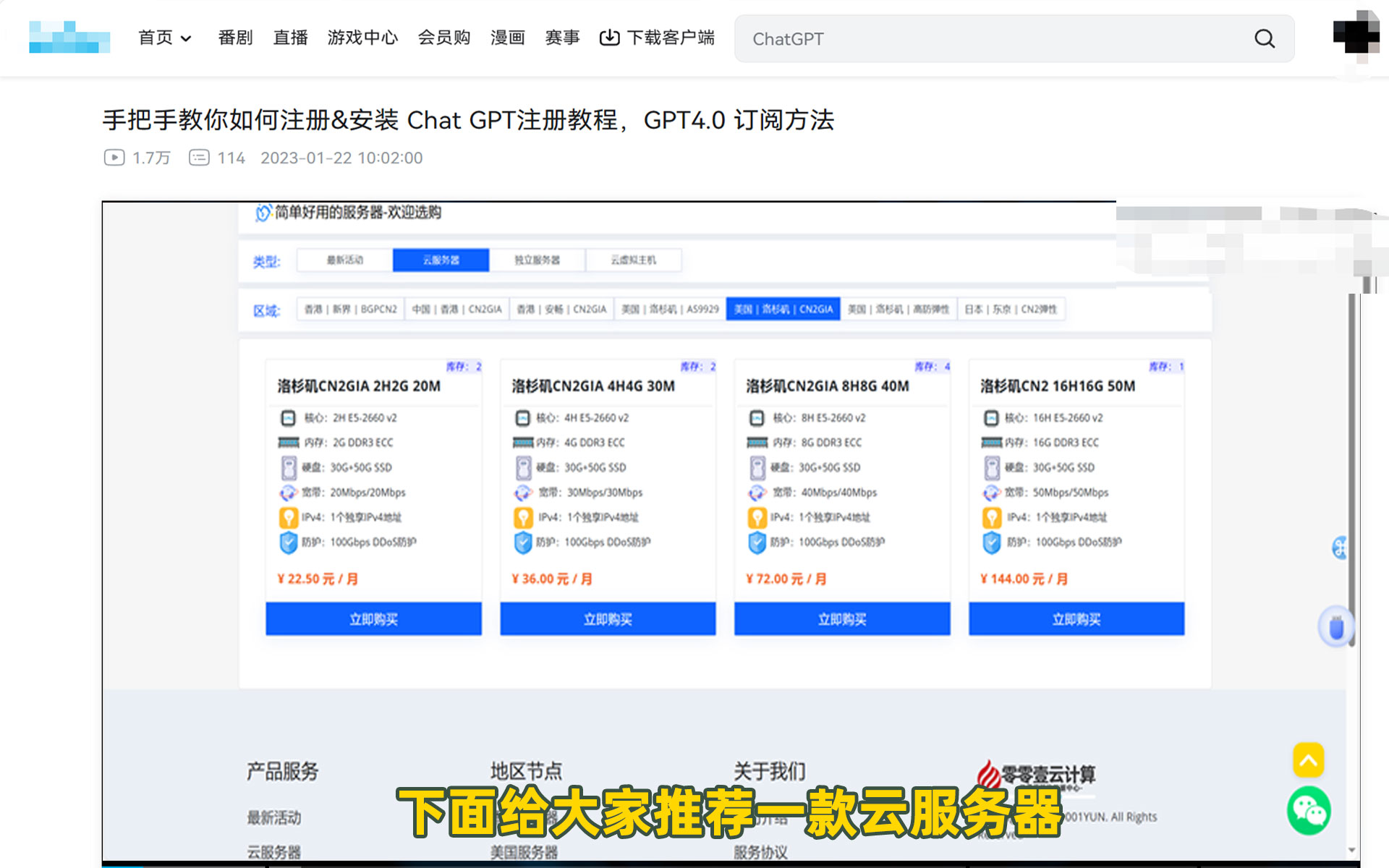Click the CPU core icon in 2H2G 20M card

click(288, 418)
